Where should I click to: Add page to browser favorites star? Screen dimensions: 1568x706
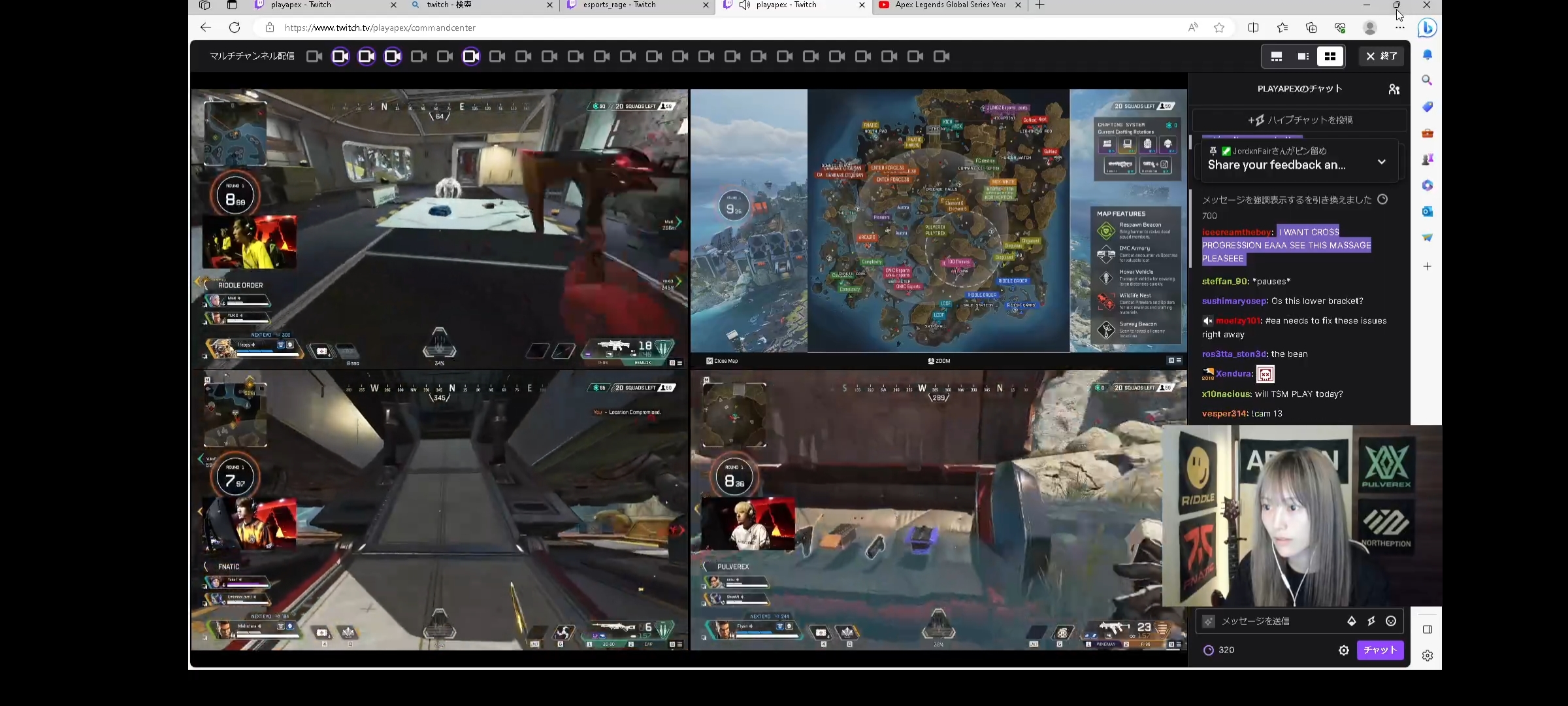(x=1218, y=27)
